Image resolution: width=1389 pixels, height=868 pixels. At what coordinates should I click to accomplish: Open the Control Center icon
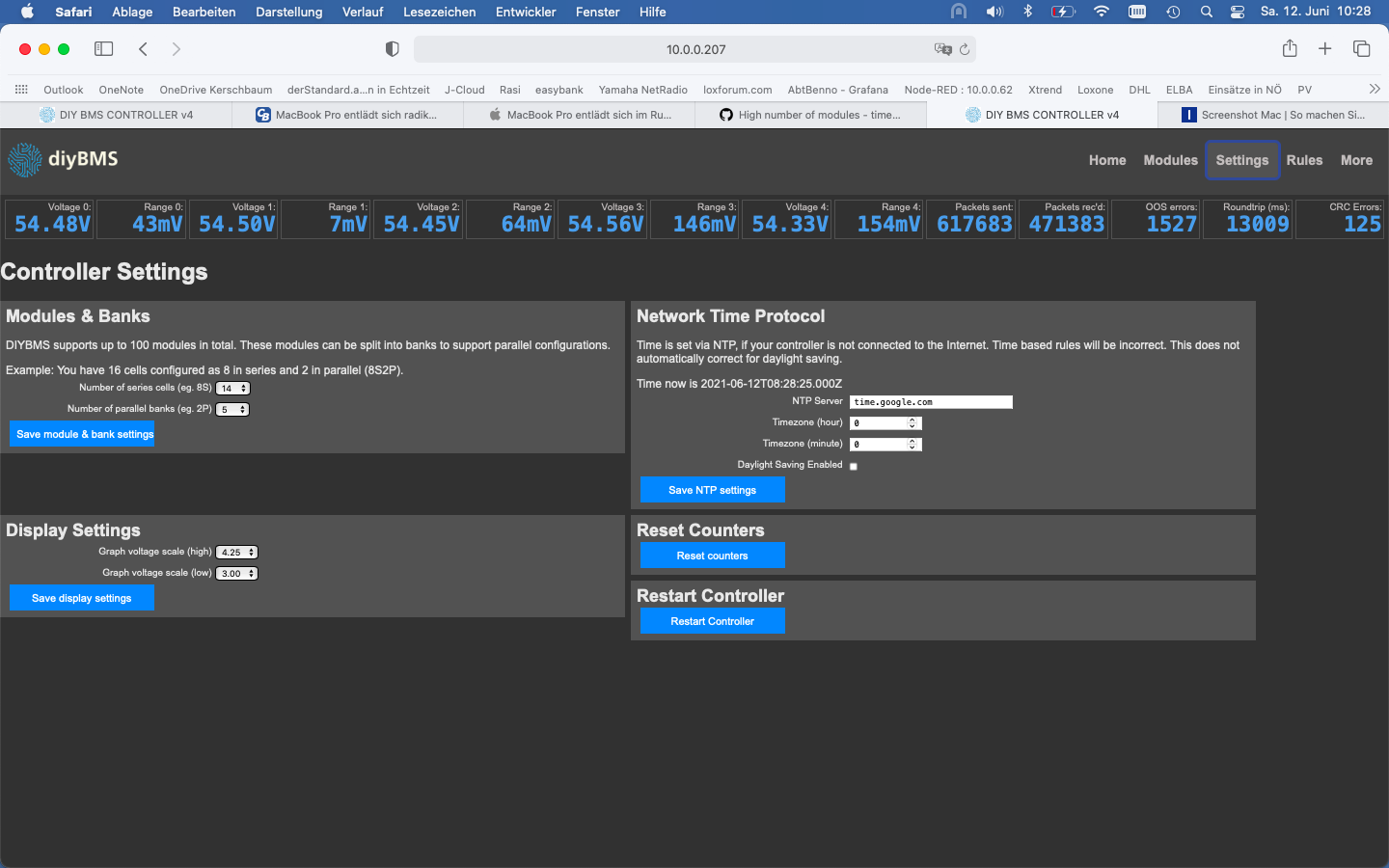(x=1238, y=12)
